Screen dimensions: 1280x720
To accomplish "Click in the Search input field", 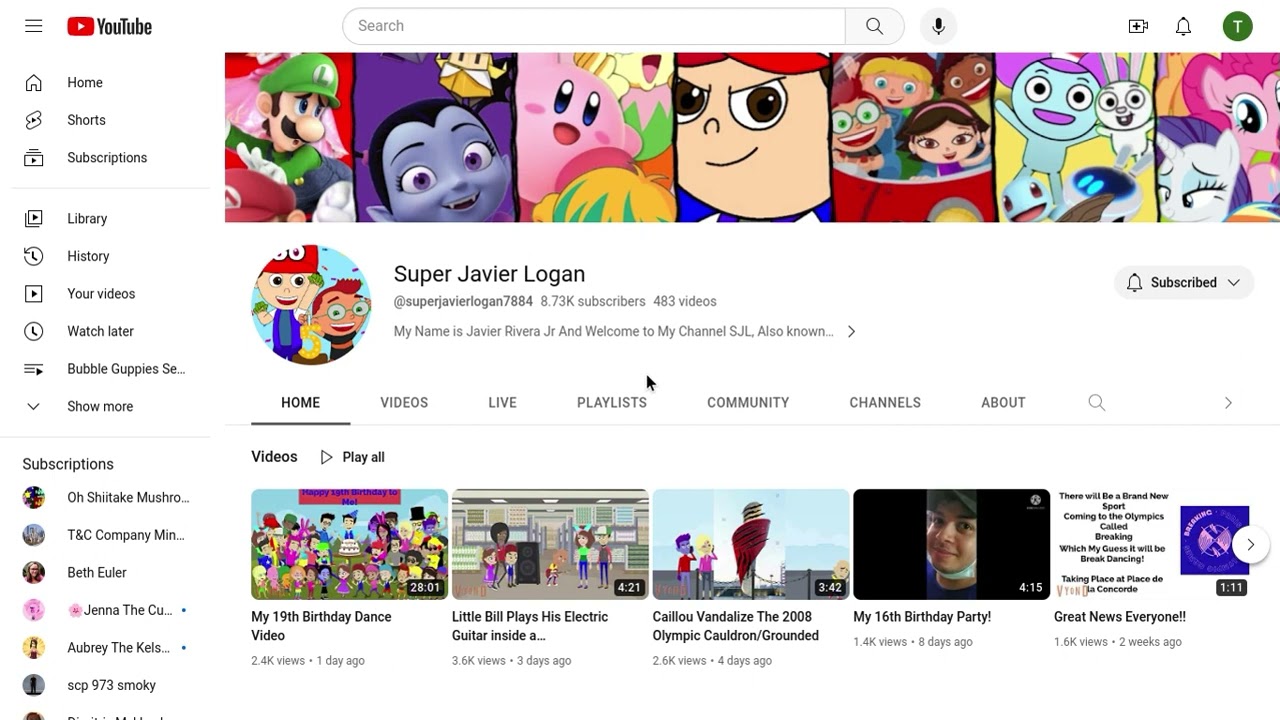I will 594,26.
